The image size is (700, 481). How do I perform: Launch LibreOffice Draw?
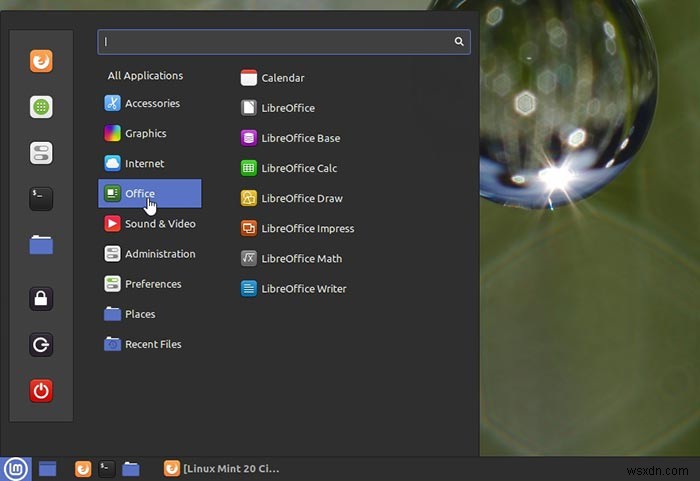(292, 198)
